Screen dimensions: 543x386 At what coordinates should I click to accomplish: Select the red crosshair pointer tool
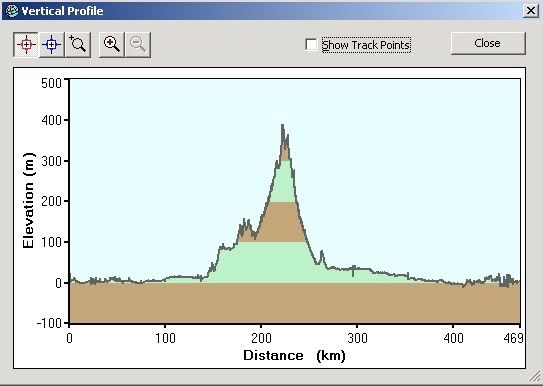coord(26,45)
